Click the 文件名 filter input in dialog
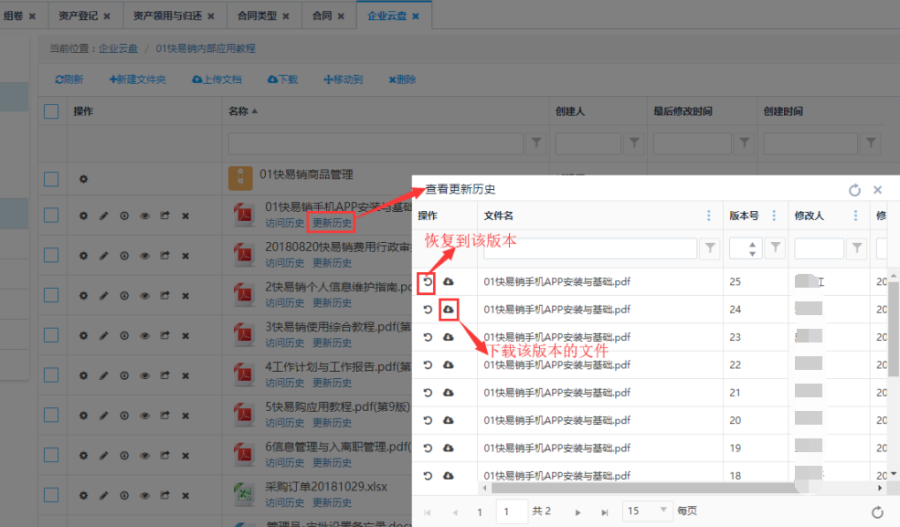This screenshot has width=900, height=527. coord(588,248)
